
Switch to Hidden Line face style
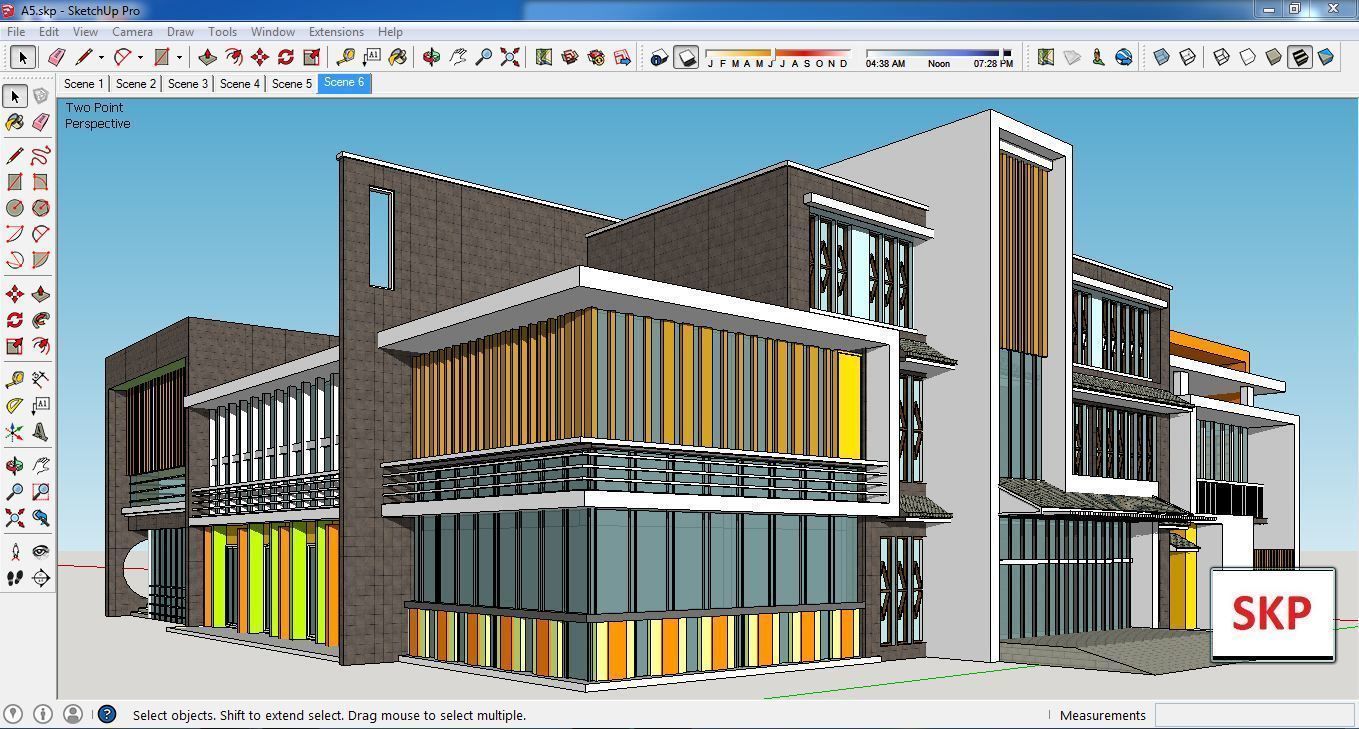[x=1248, y=57]
